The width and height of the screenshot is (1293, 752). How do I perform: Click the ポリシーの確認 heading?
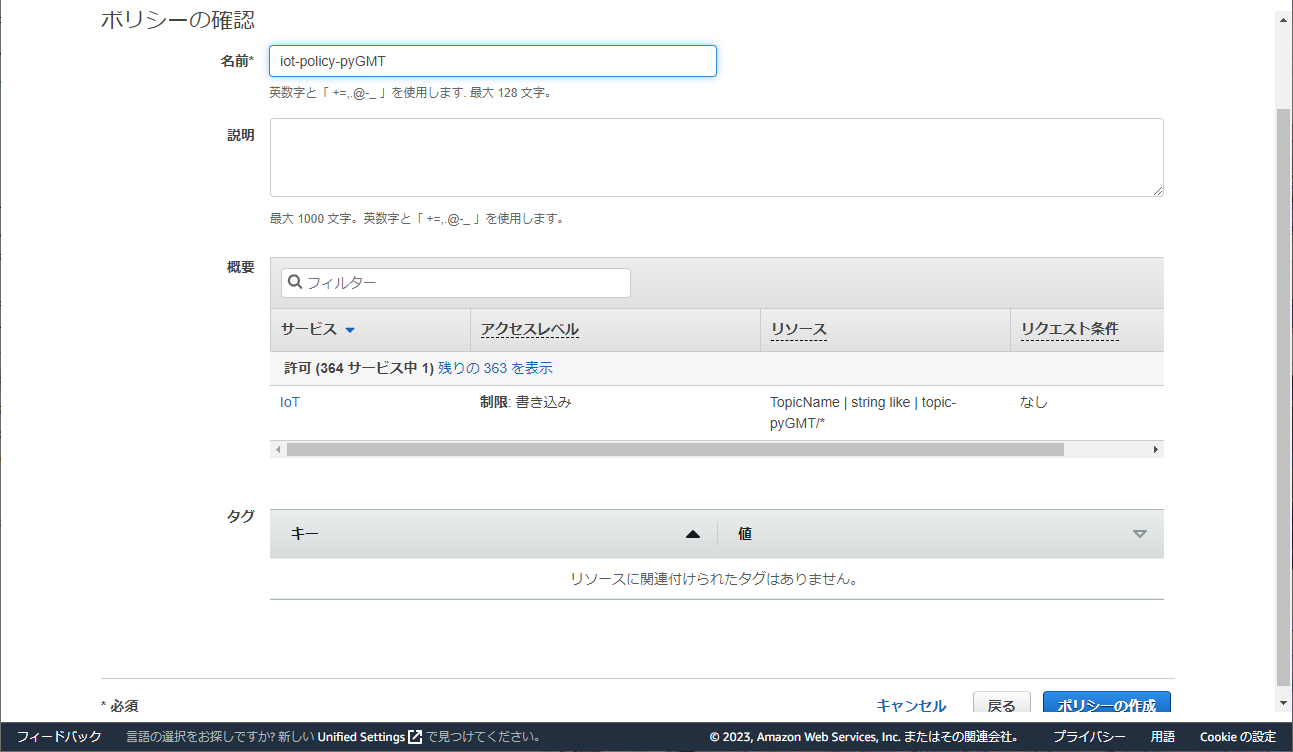tap(177, 19)
